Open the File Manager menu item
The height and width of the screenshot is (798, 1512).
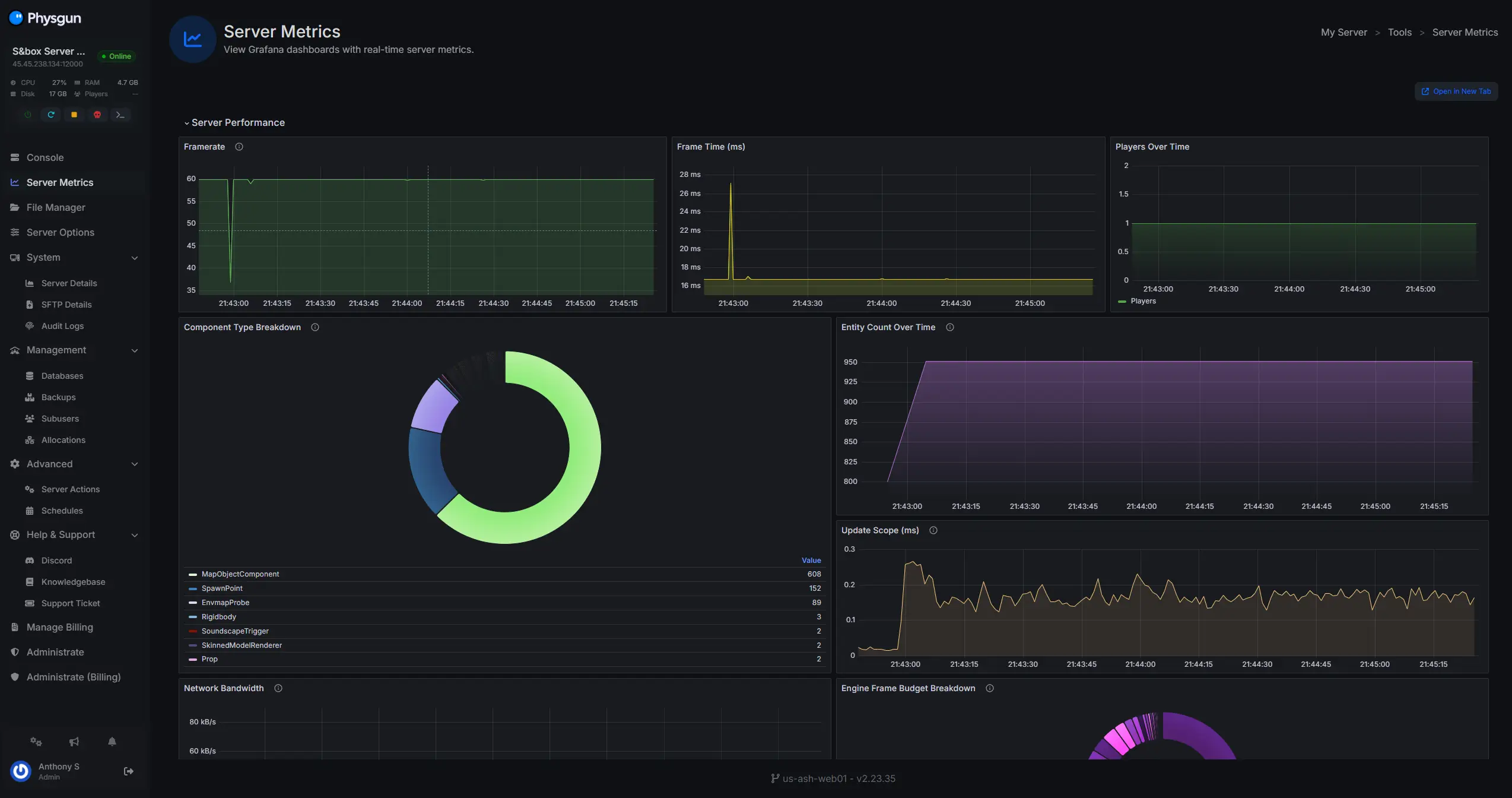click(56, 207)
